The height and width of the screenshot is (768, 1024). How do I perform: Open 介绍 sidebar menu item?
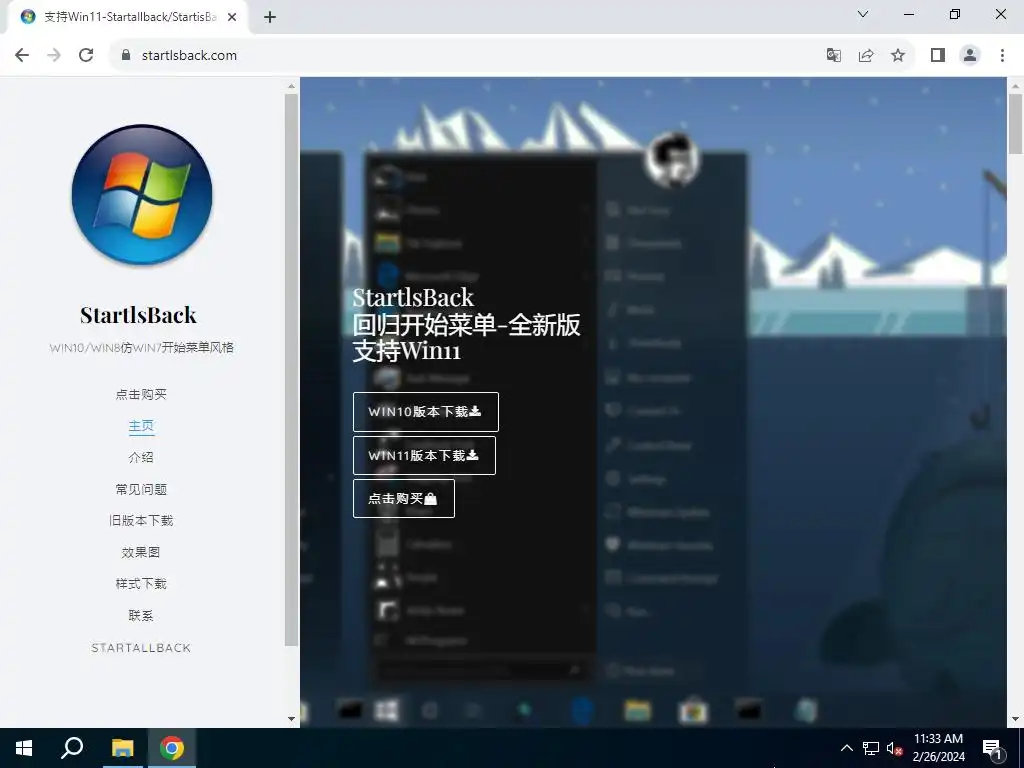(141, 457)
